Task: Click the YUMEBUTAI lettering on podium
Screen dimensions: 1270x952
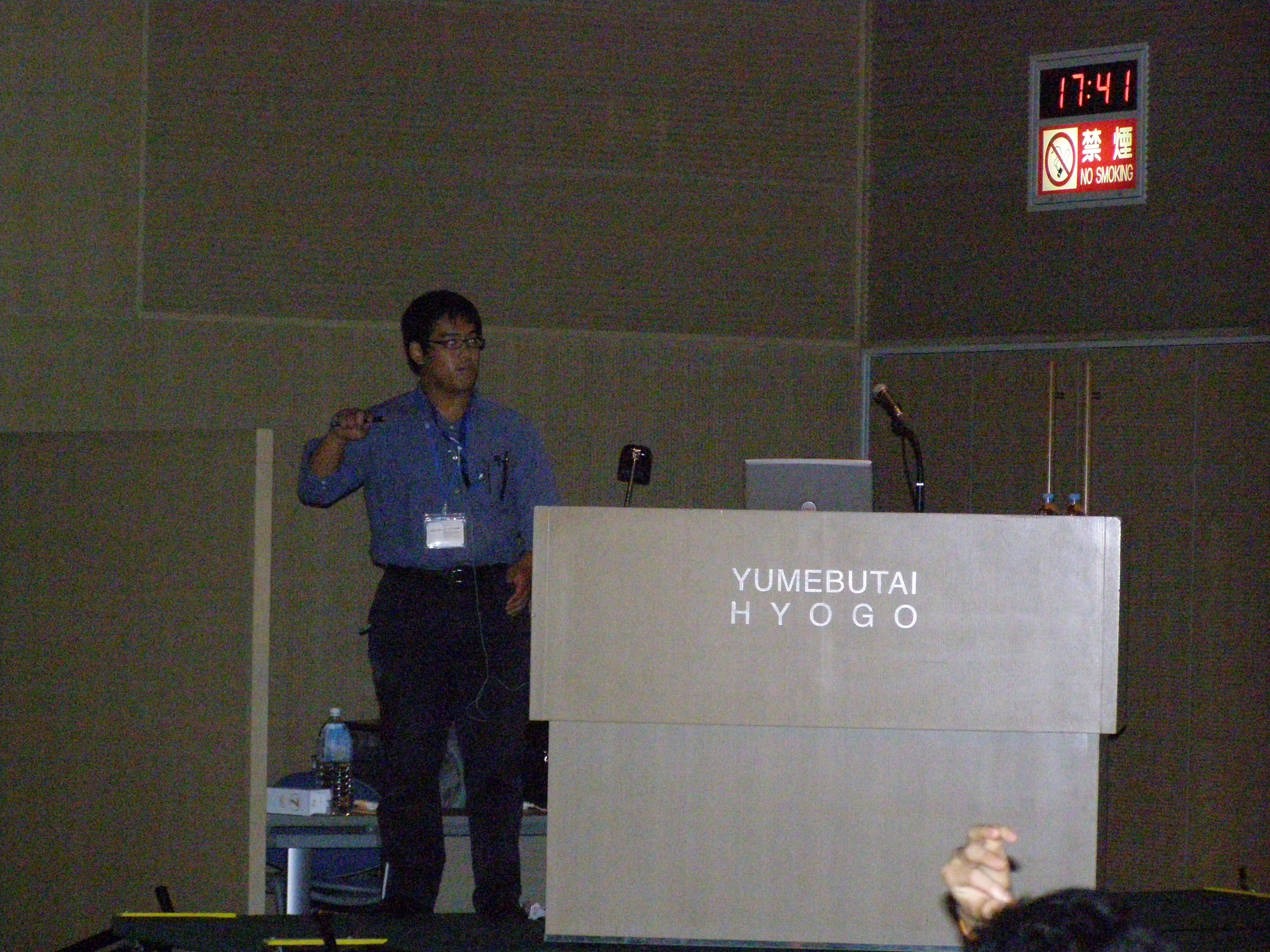Action: (x=824, y=582)
